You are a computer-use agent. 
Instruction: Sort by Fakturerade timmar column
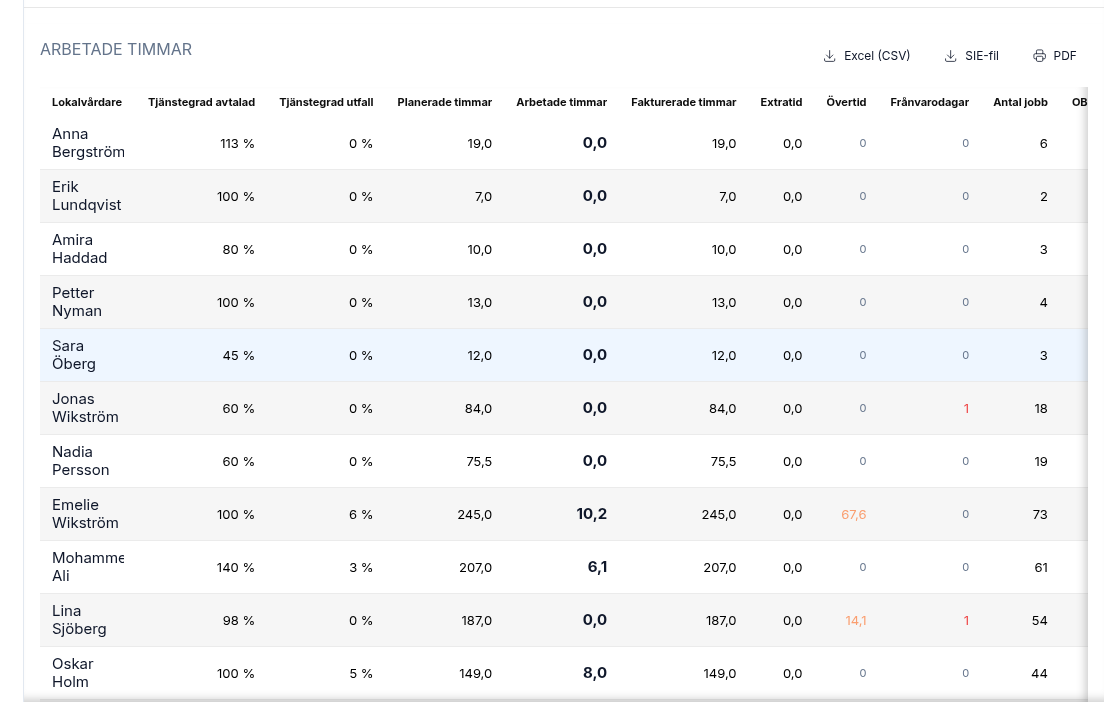(x=684, y=102)
